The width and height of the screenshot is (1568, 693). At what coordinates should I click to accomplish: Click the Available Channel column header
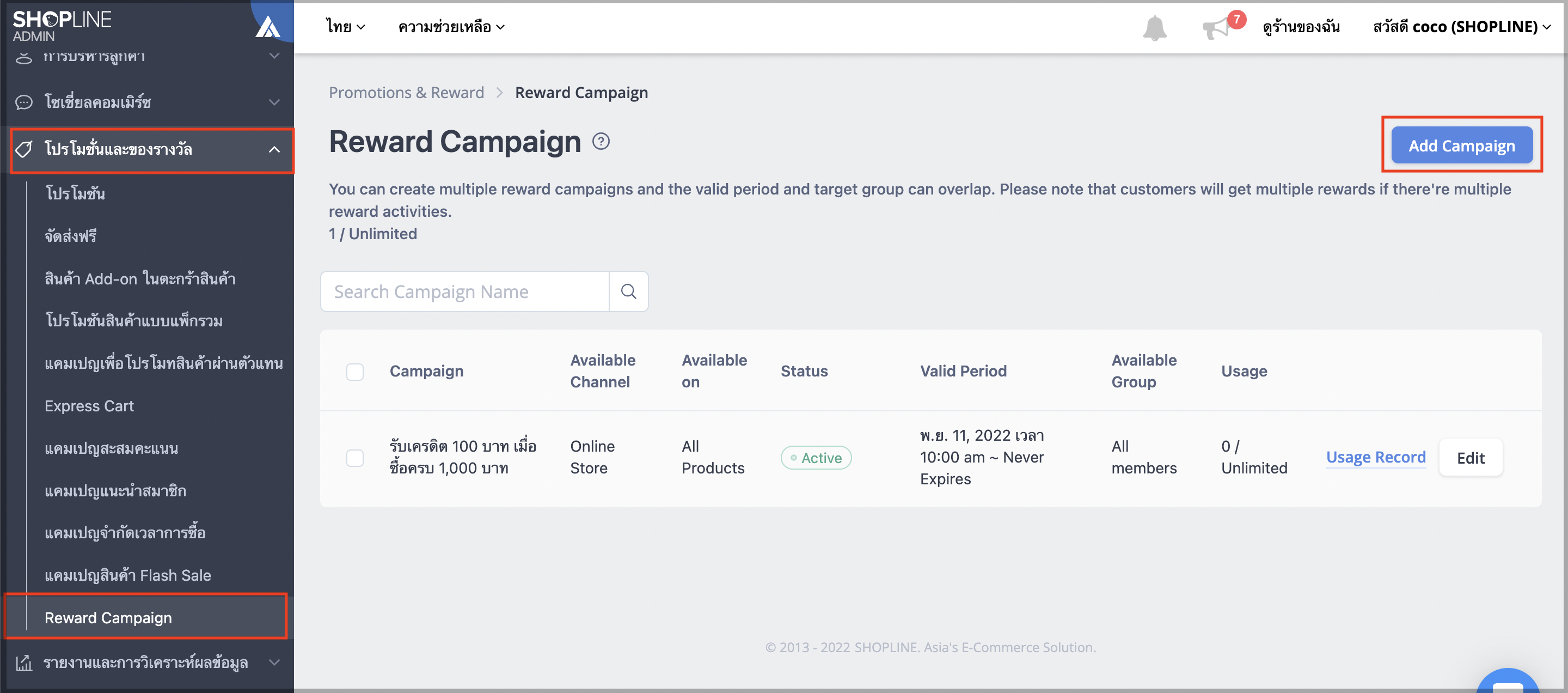coord(603,371)
